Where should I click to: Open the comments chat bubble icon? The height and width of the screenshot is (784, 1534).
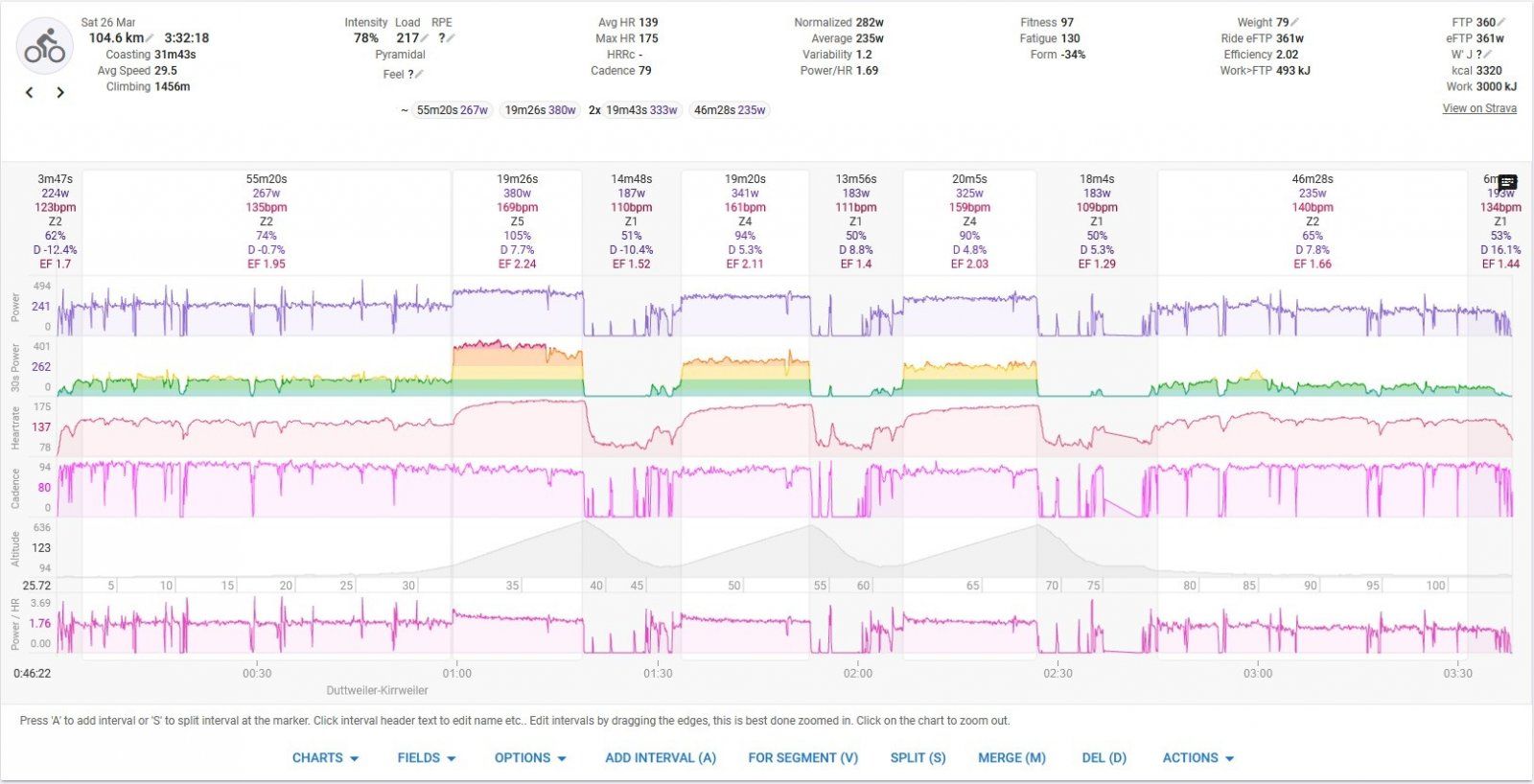coord(1507,182)
